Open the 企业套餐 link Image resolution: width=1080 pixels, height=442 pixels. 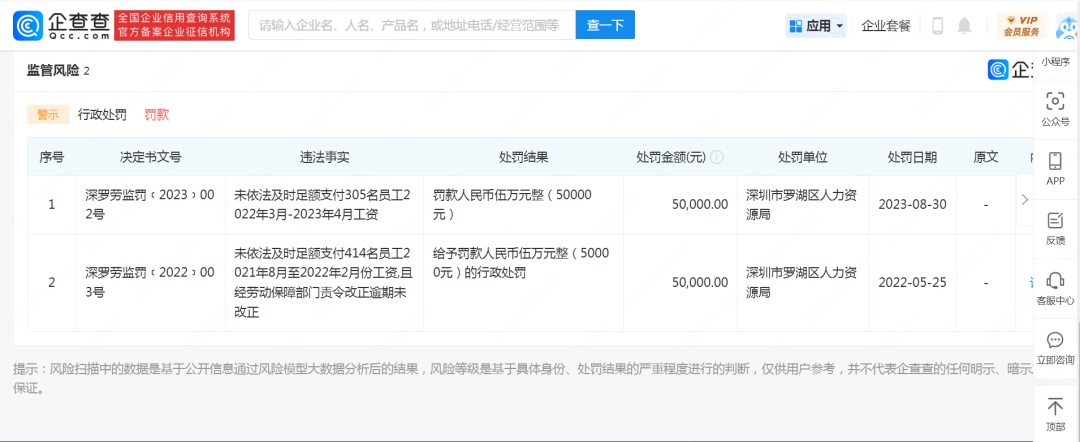tap(886, 26)
